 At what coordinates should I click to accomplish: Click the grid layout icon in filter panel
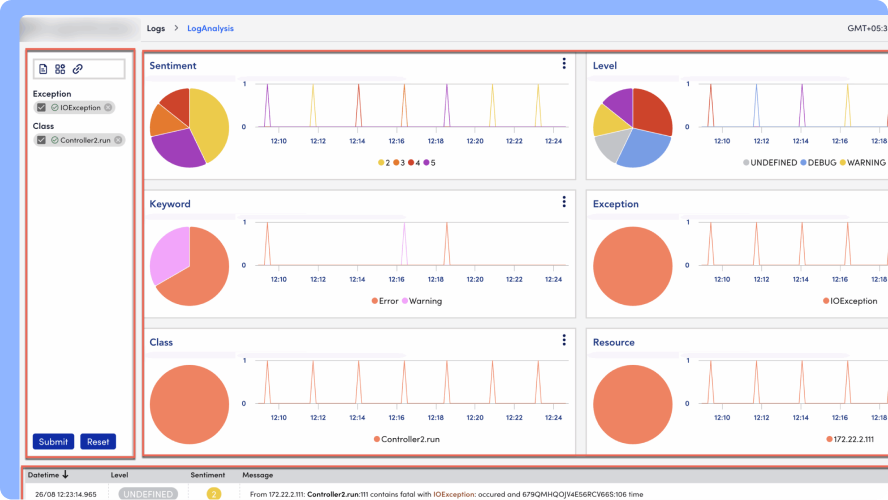tap(60, 69)
